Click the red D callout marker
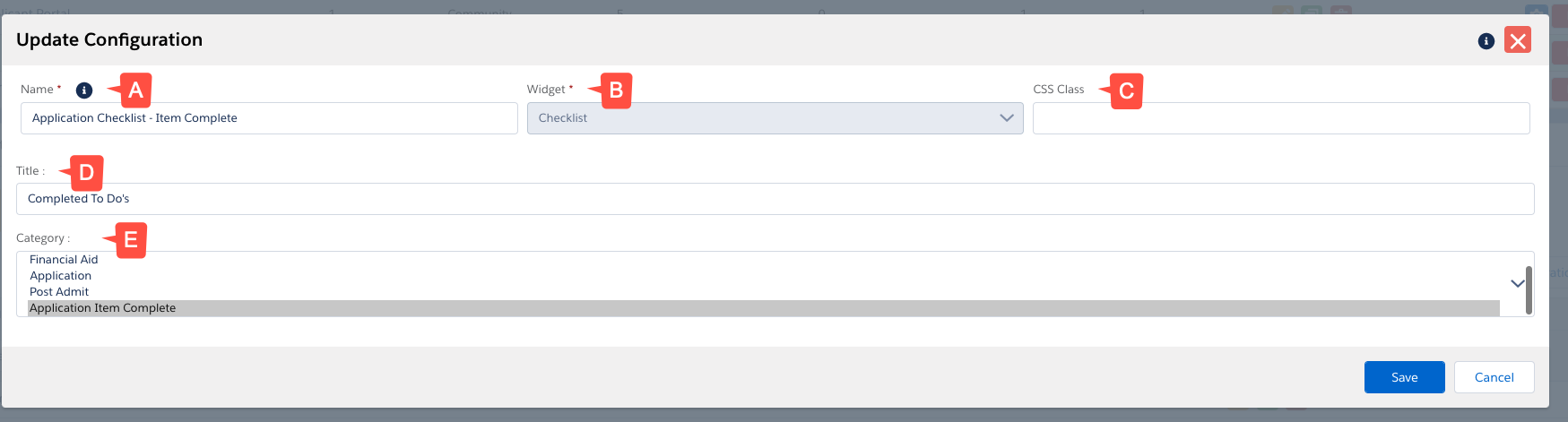 [86, 172]
